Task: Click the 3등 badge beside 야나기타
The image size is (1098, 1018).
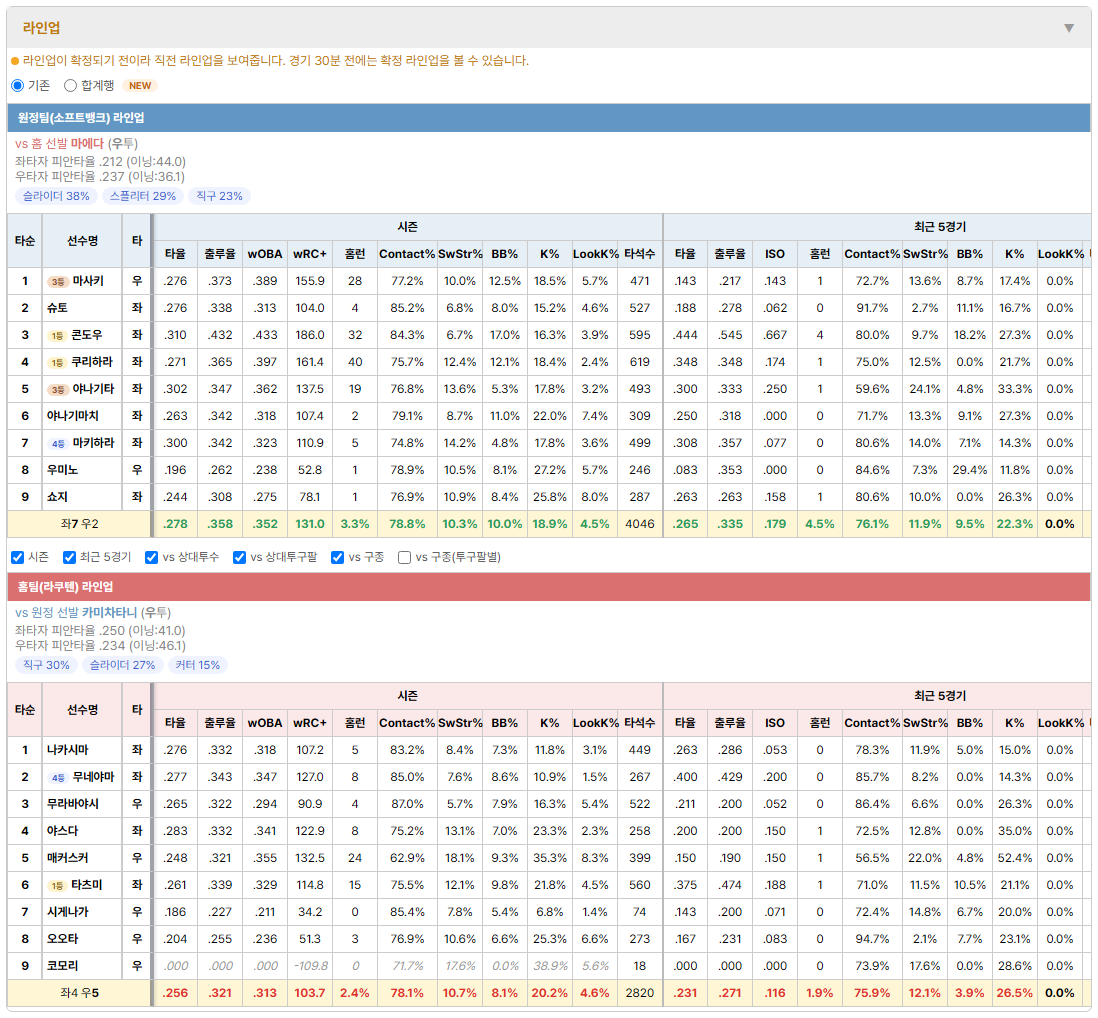Action: coord(57,389)
